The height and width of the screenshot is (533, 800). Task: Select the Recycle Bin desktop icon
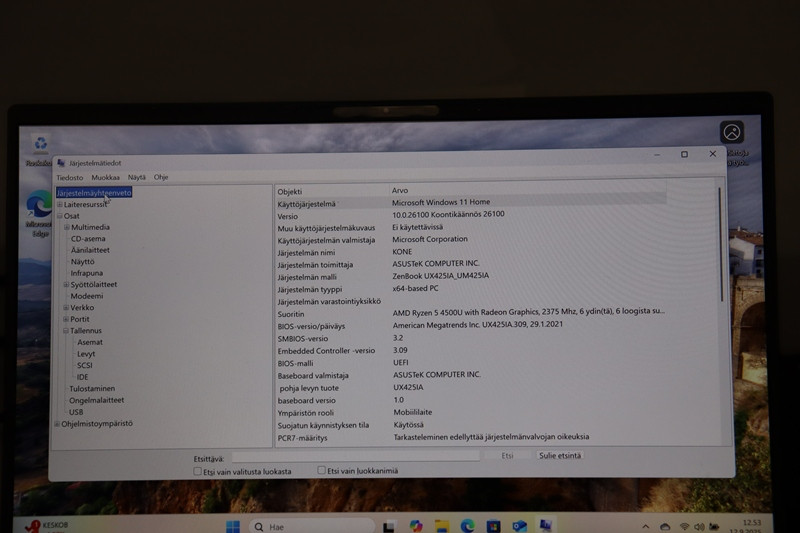click(39, 149)
